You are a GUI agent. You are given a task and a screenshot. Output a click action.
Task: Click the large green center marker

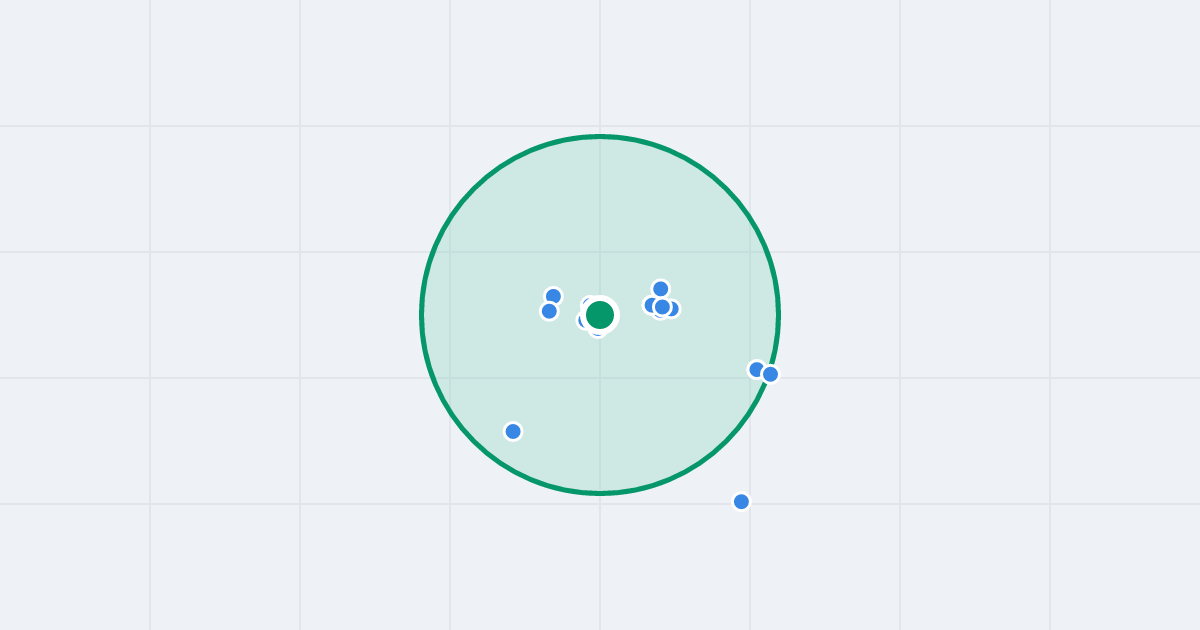tap(600, 315)
